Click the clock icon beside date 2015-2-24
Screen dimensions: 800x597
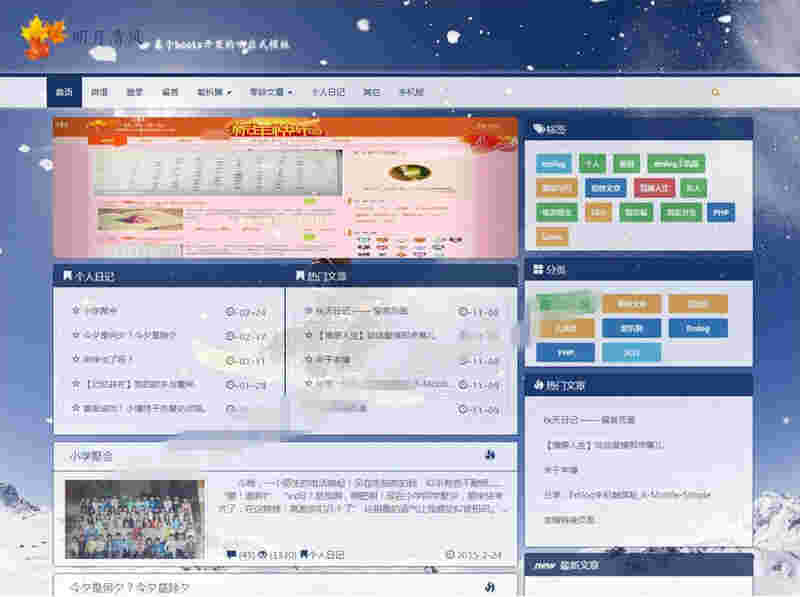click(x=450, y=554)
